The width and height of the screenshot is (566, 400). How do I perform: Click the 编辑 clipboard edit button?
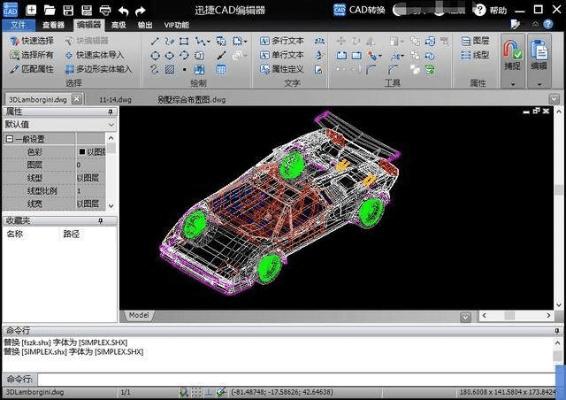point(539,55)
